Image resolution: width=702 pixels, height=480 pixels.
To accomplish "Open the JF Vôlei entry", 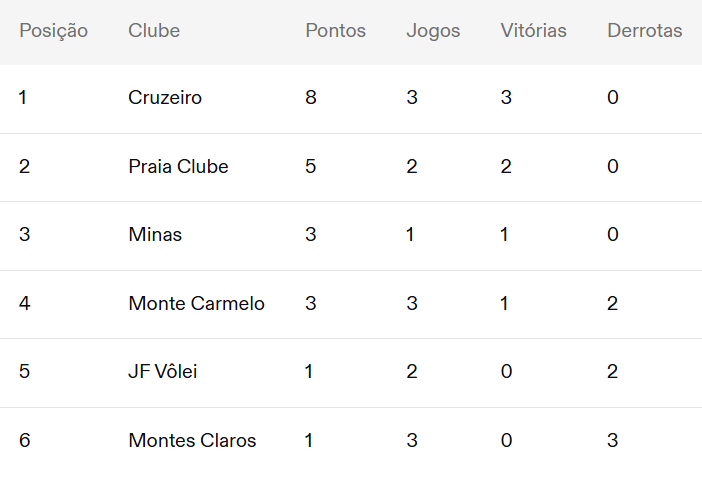I will point(351,372).
